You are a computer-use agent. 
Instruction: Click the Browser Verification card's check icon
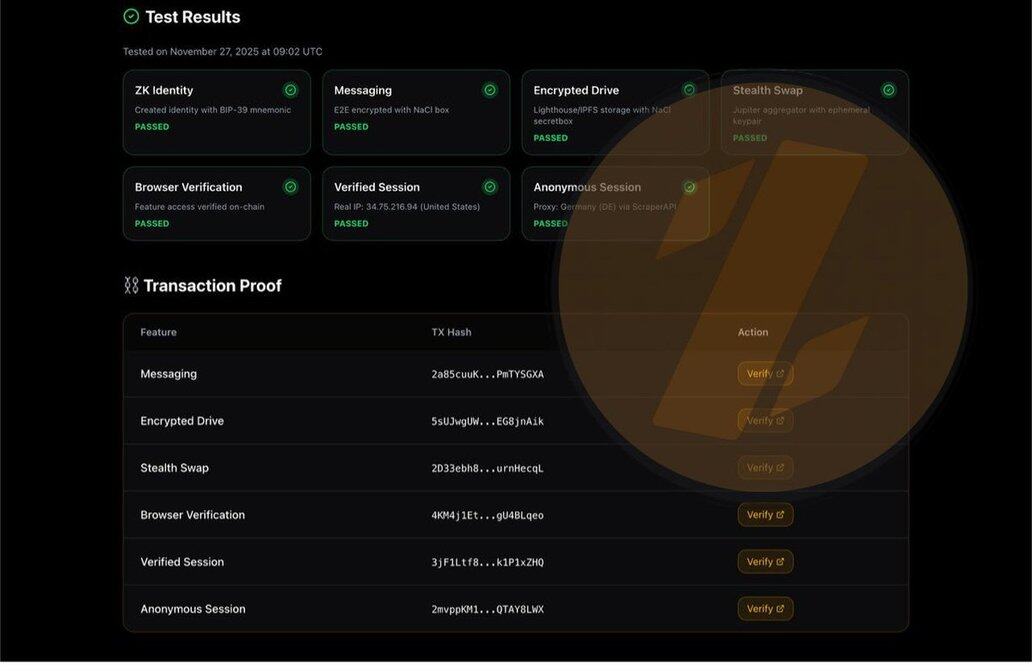[290, 187]
